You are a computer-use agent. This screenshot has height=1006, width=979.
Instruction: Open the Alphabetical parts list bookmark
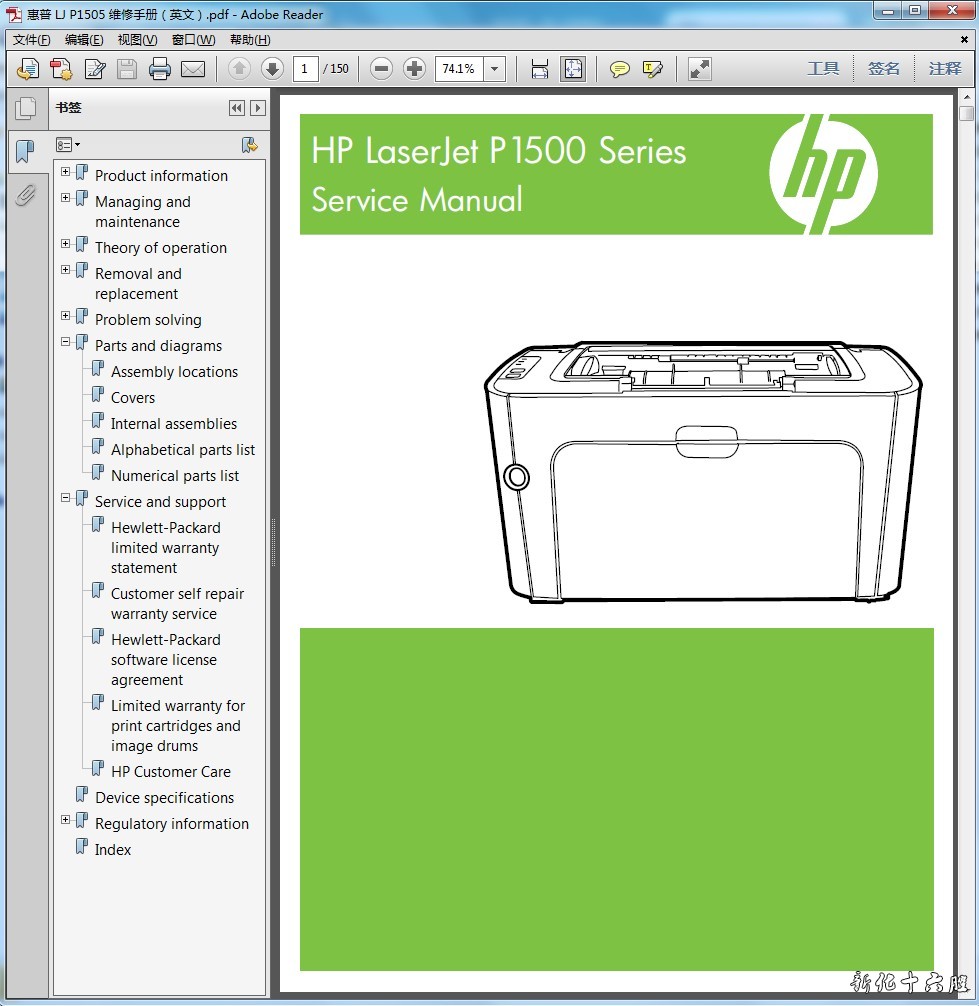[182, 450]
